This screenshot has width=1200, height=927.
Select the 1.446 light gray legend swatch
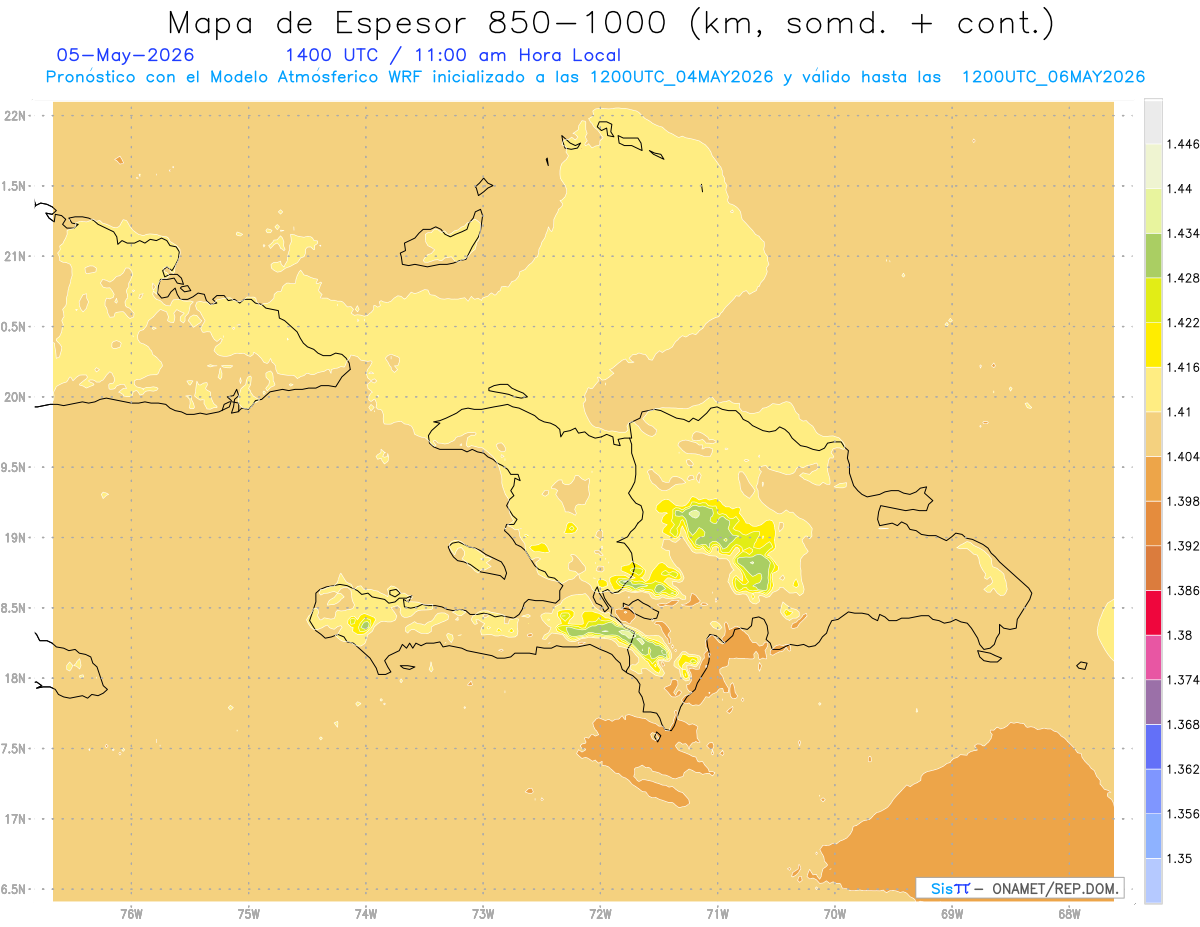pos(1153,122)
